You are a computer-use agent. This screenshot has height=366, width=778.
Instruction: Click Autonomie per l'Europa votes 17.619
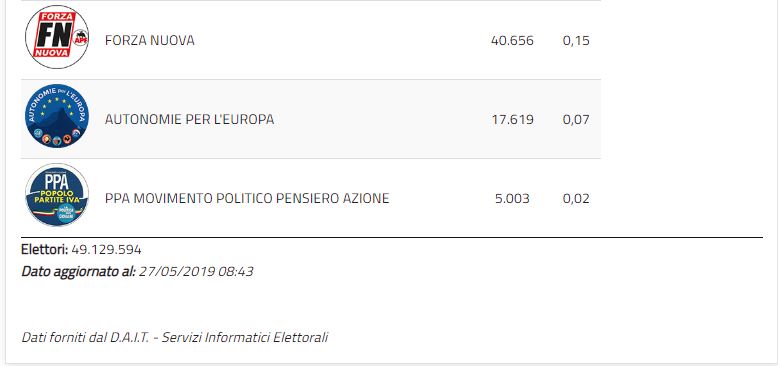pos(513,120)
